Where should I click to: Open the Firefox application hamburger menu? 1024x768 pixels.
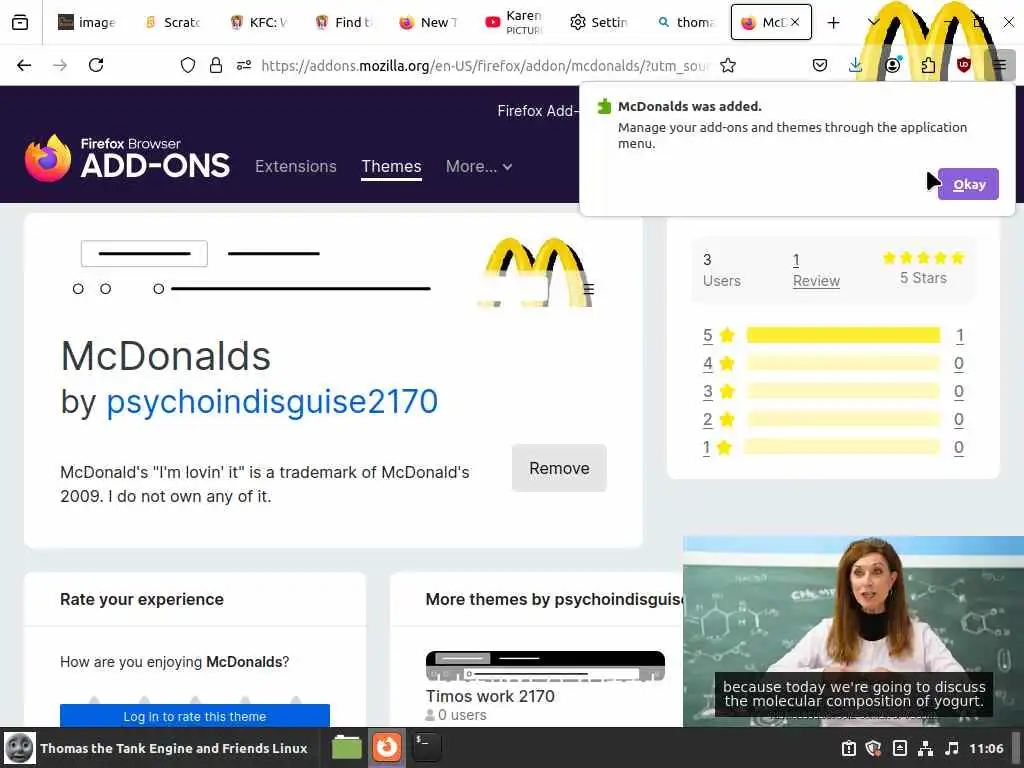1000,65
